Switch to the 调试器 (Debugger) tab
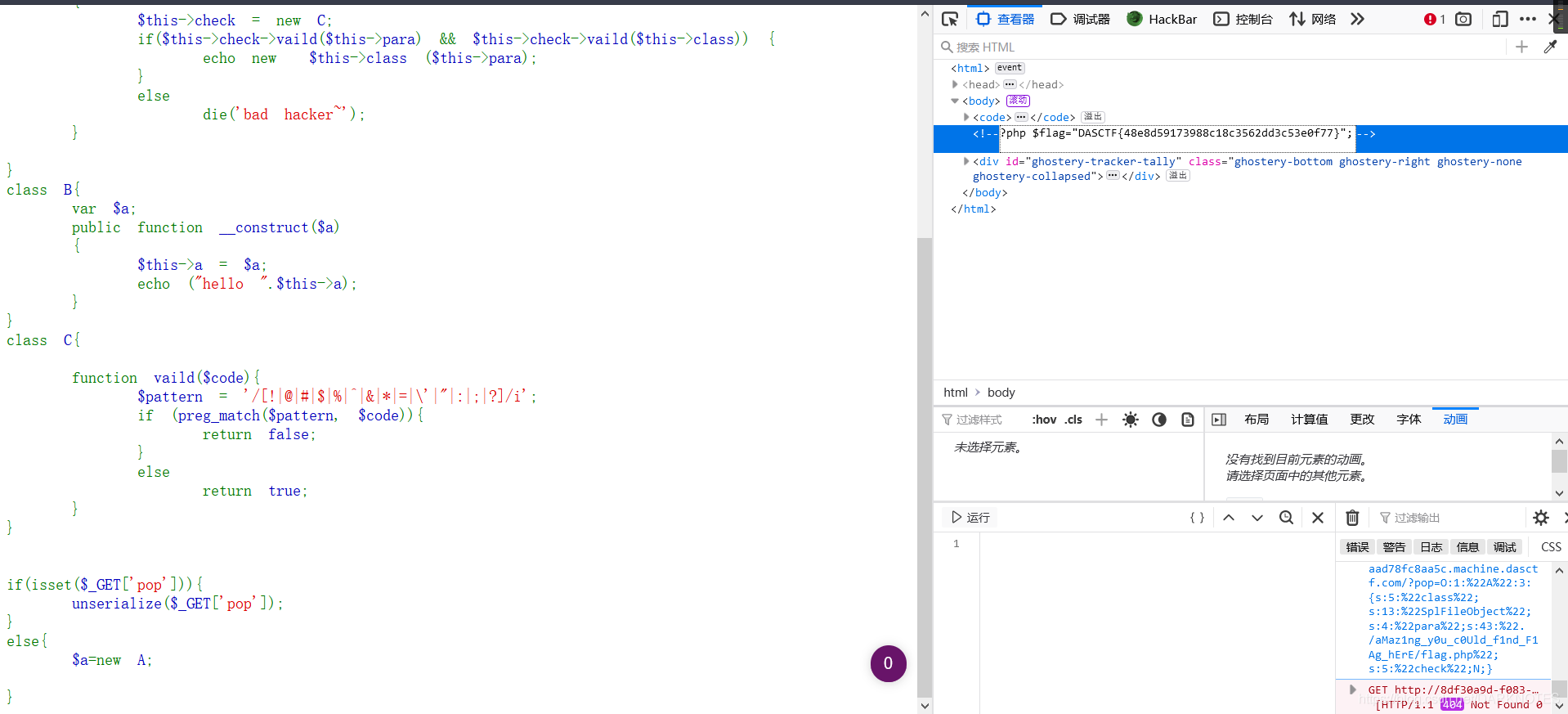 [1080, 19]
